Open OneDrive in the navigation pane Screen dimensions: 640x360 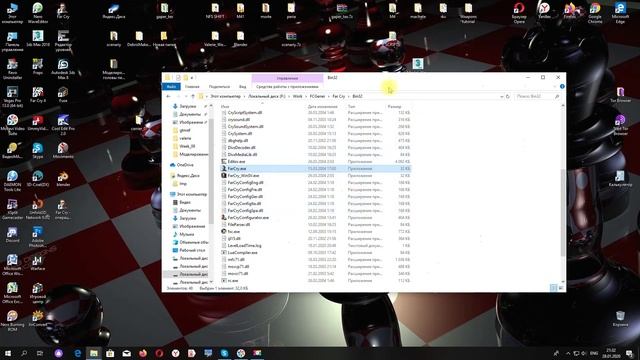tap(185, 165)
